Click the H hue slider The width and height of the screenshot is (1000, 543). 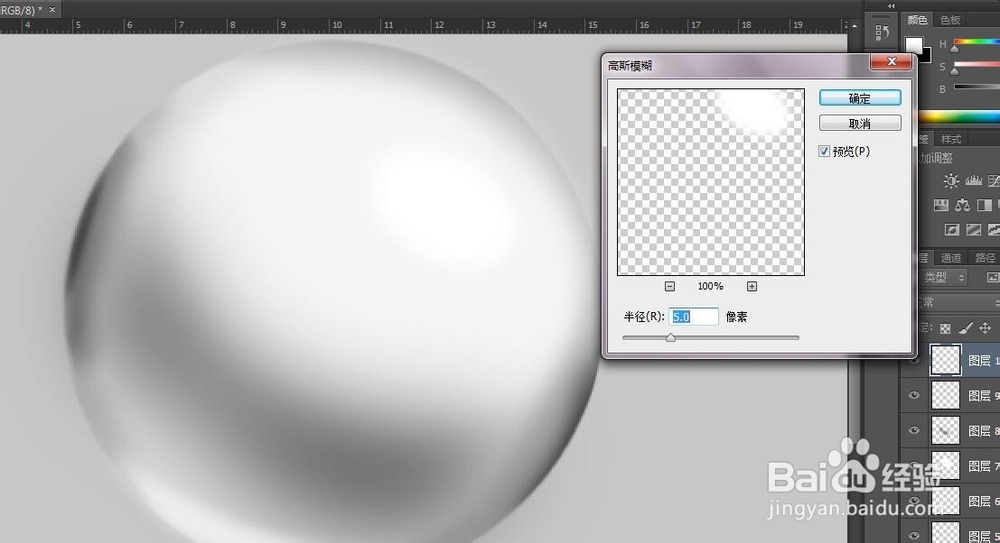(976, 43)
